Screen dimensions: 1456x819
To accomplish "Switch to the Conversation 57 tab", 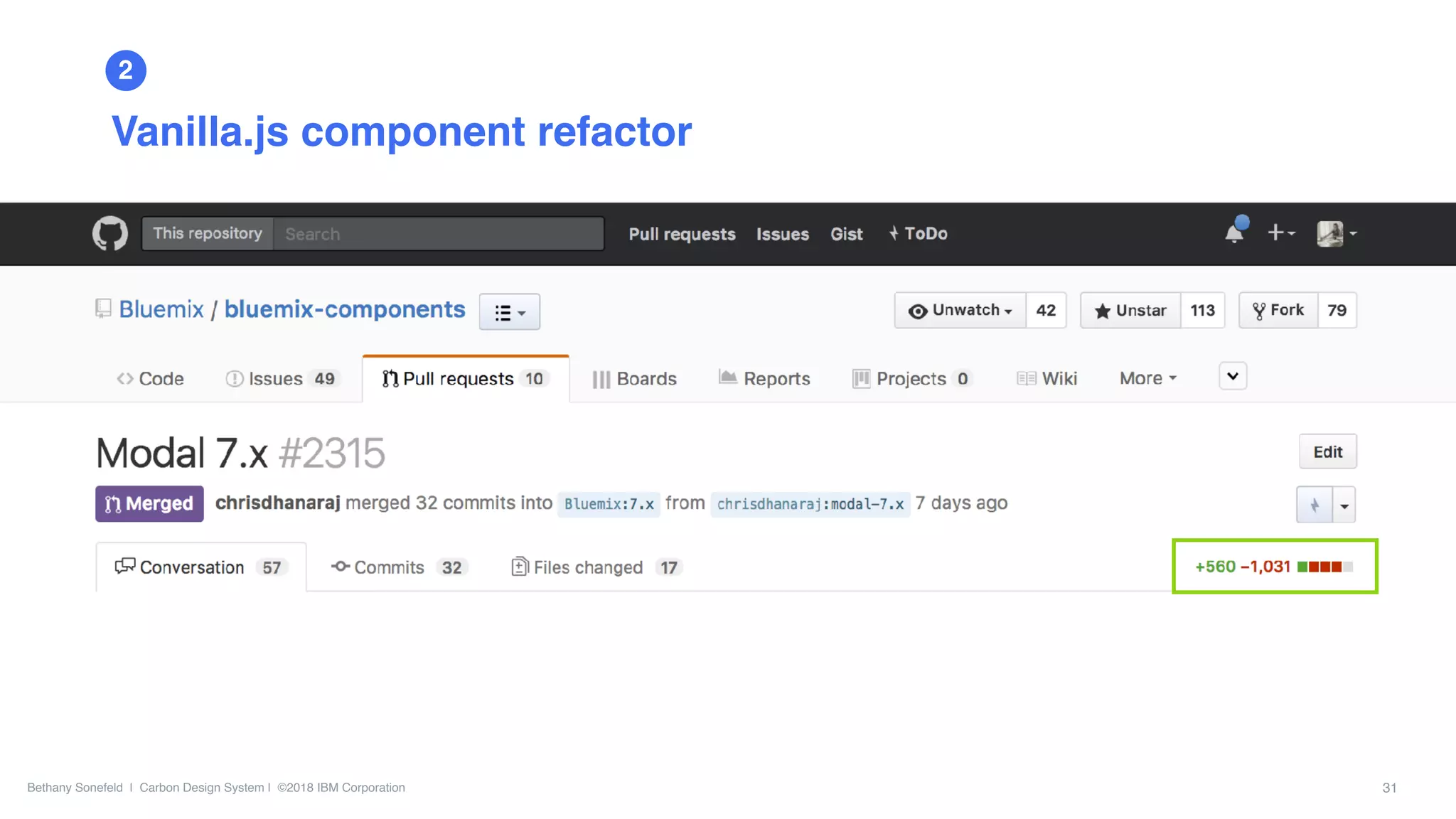I will pyautogui.click(x=201, y=567).
